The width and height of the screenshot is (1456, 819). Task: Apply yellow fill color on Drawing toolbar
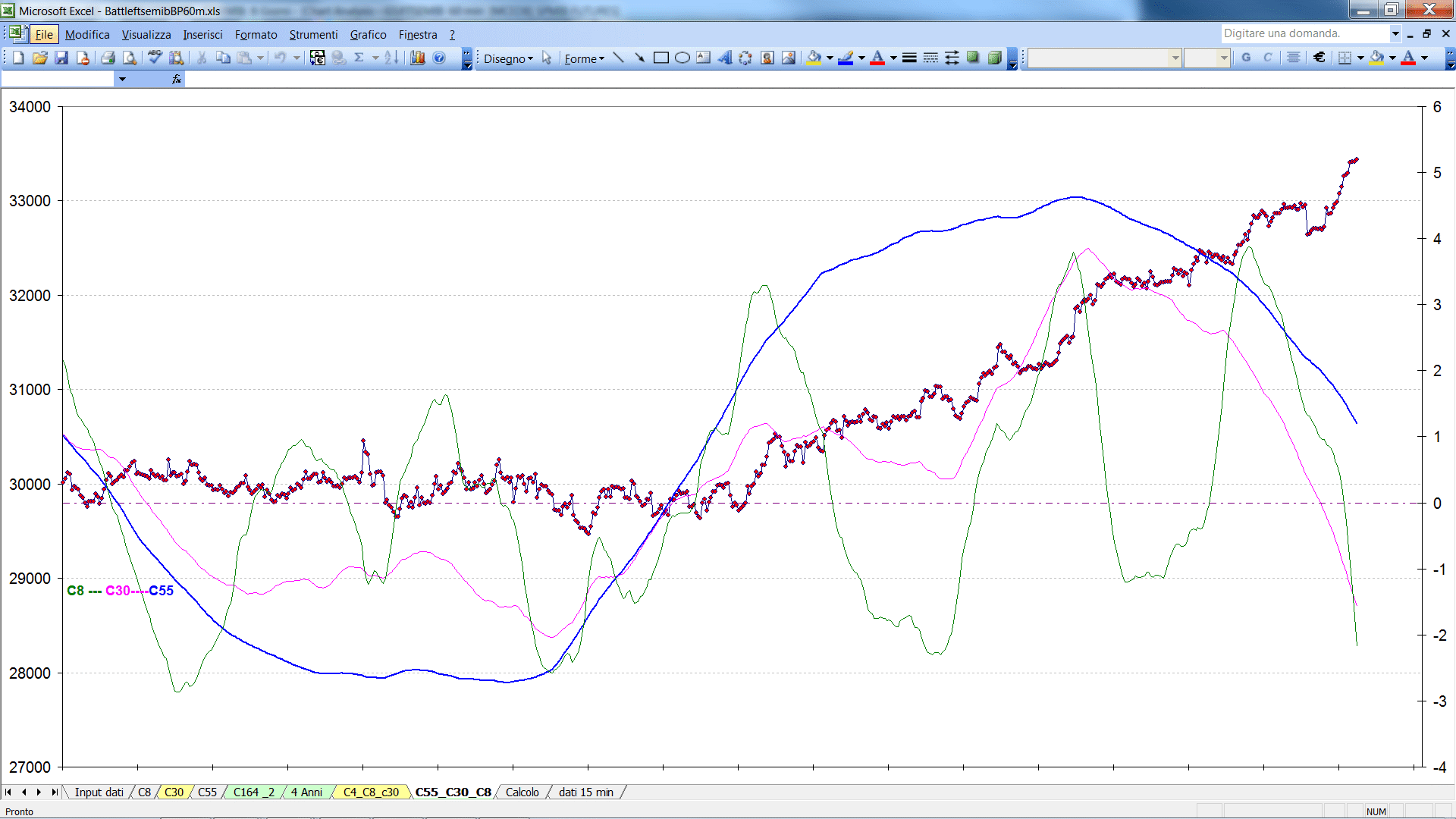(814, 58)
